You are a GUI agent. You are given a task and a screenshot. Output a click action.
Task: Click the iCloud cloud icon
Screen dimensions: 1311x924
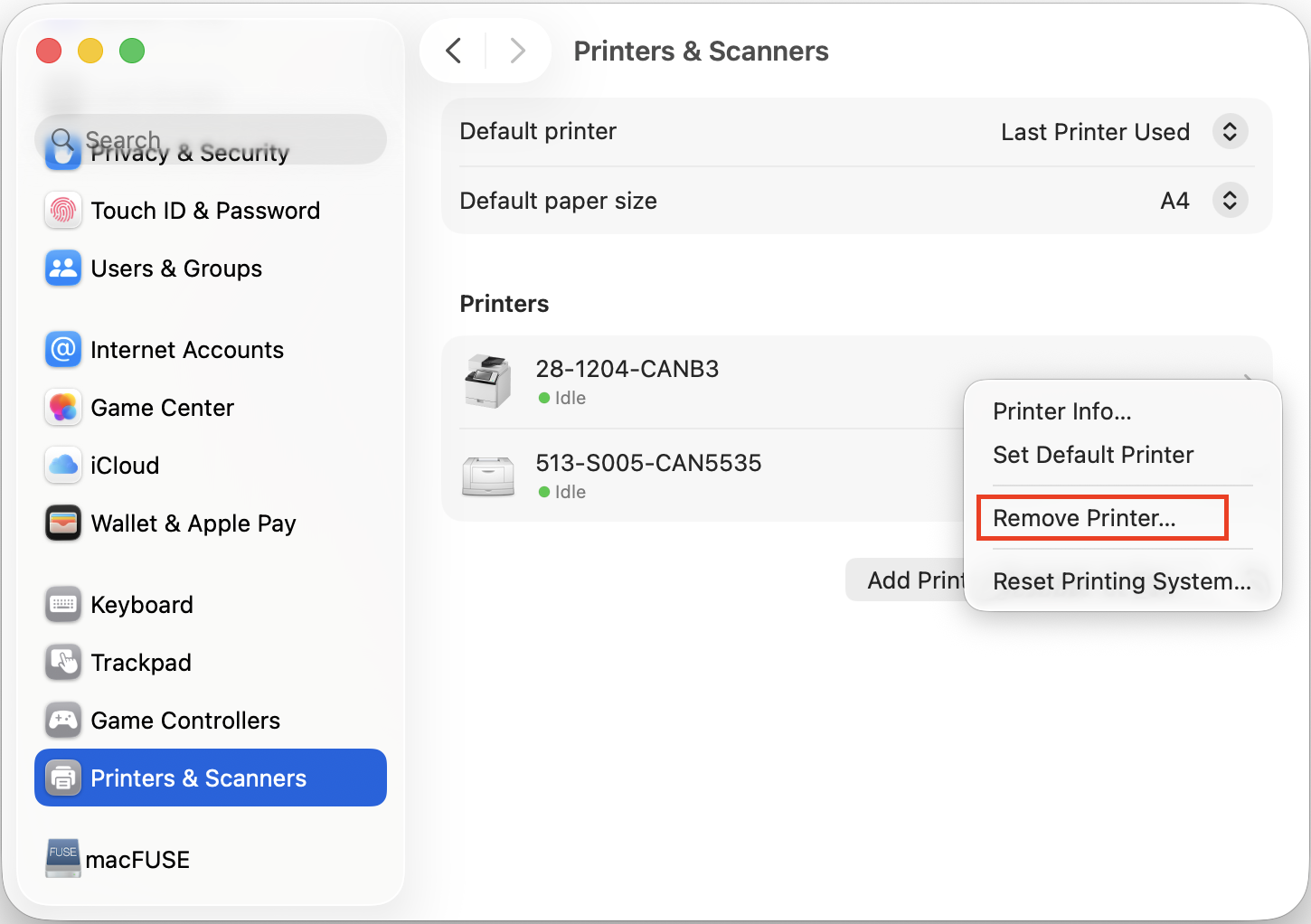point(63,466)
